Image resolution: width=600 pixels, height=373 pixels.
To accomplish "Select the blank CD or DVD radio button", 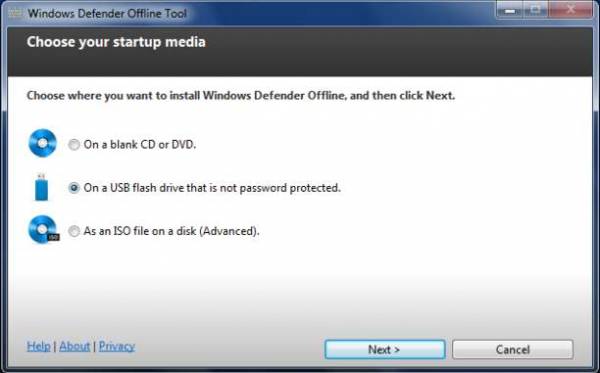I will (74, 145).
